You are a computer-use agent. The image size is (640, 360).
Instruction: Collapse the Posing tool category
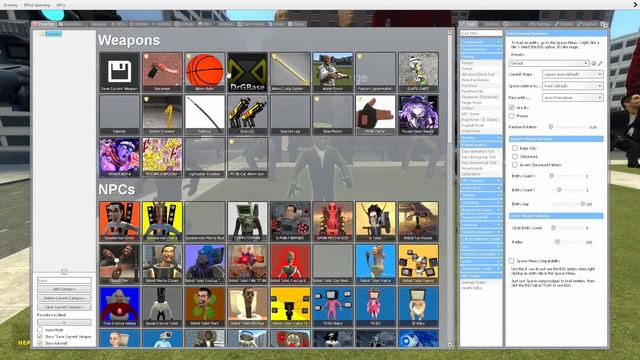coord(481,57)
